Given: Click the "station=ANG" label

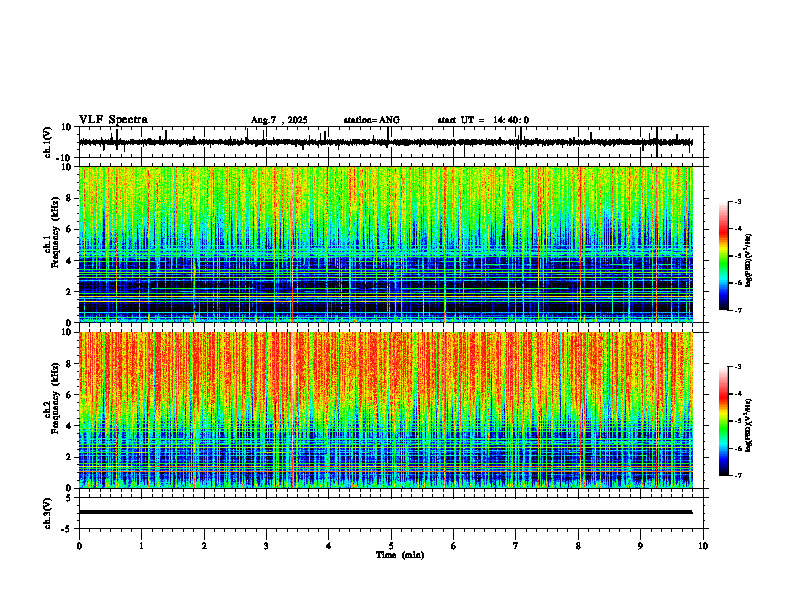Looking at the screenshot, I should point(372,120).
